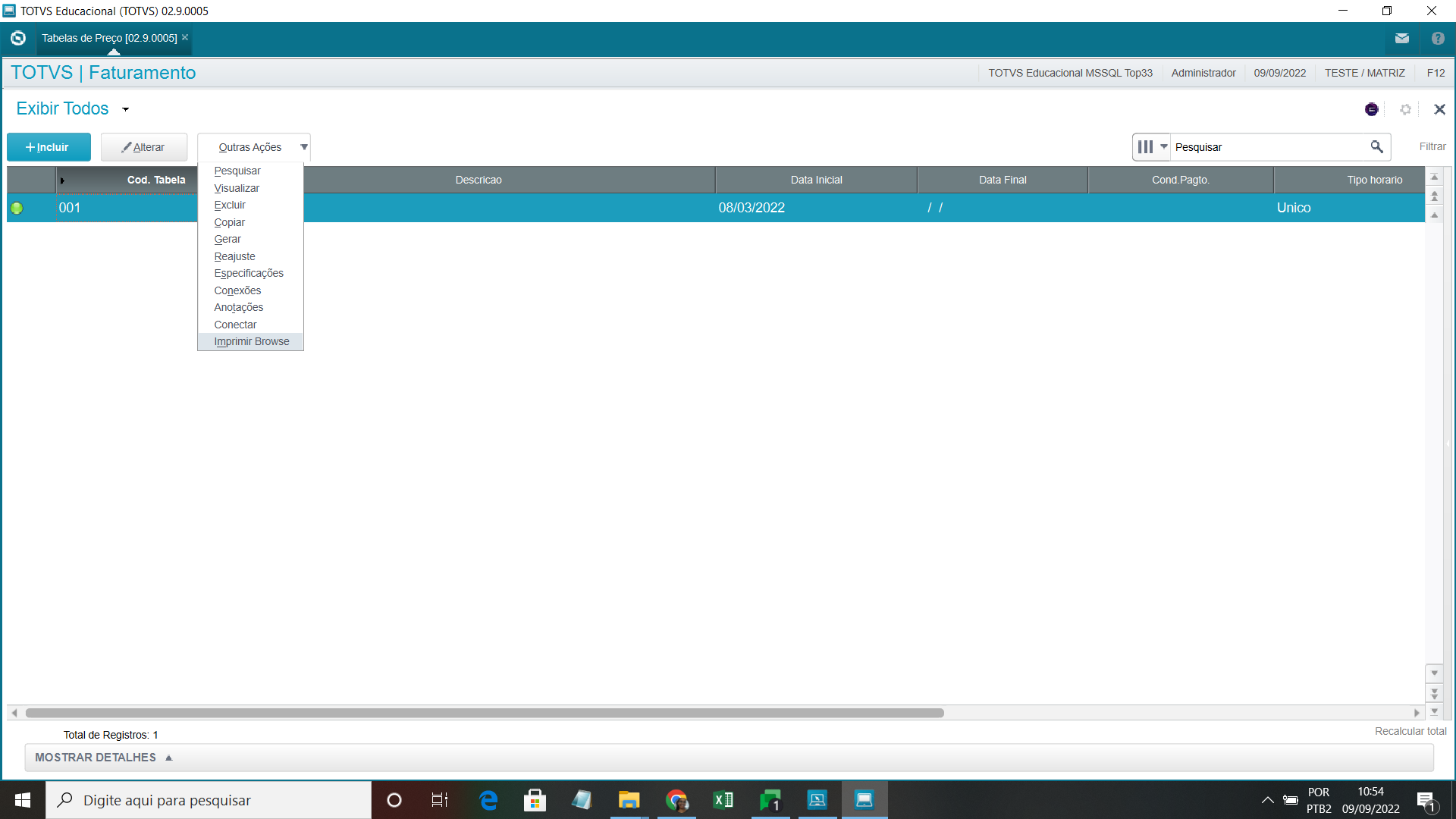Image resolution: width=1456 pixels, height=819 pixels.
Task: Open Anotações from the actions menu
Action: point(239,307)
